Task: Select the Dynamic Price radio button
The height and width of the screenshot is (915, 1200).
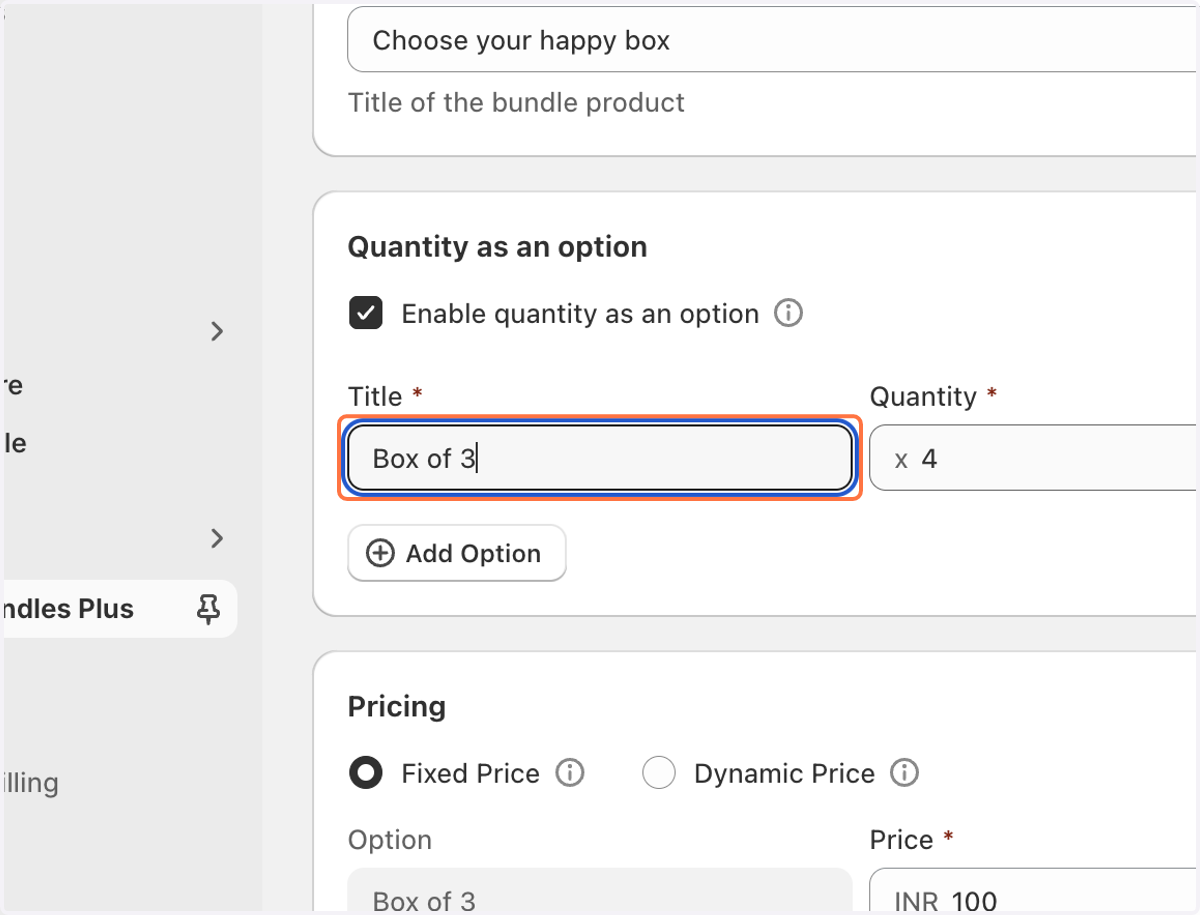Action: (658, 773)
